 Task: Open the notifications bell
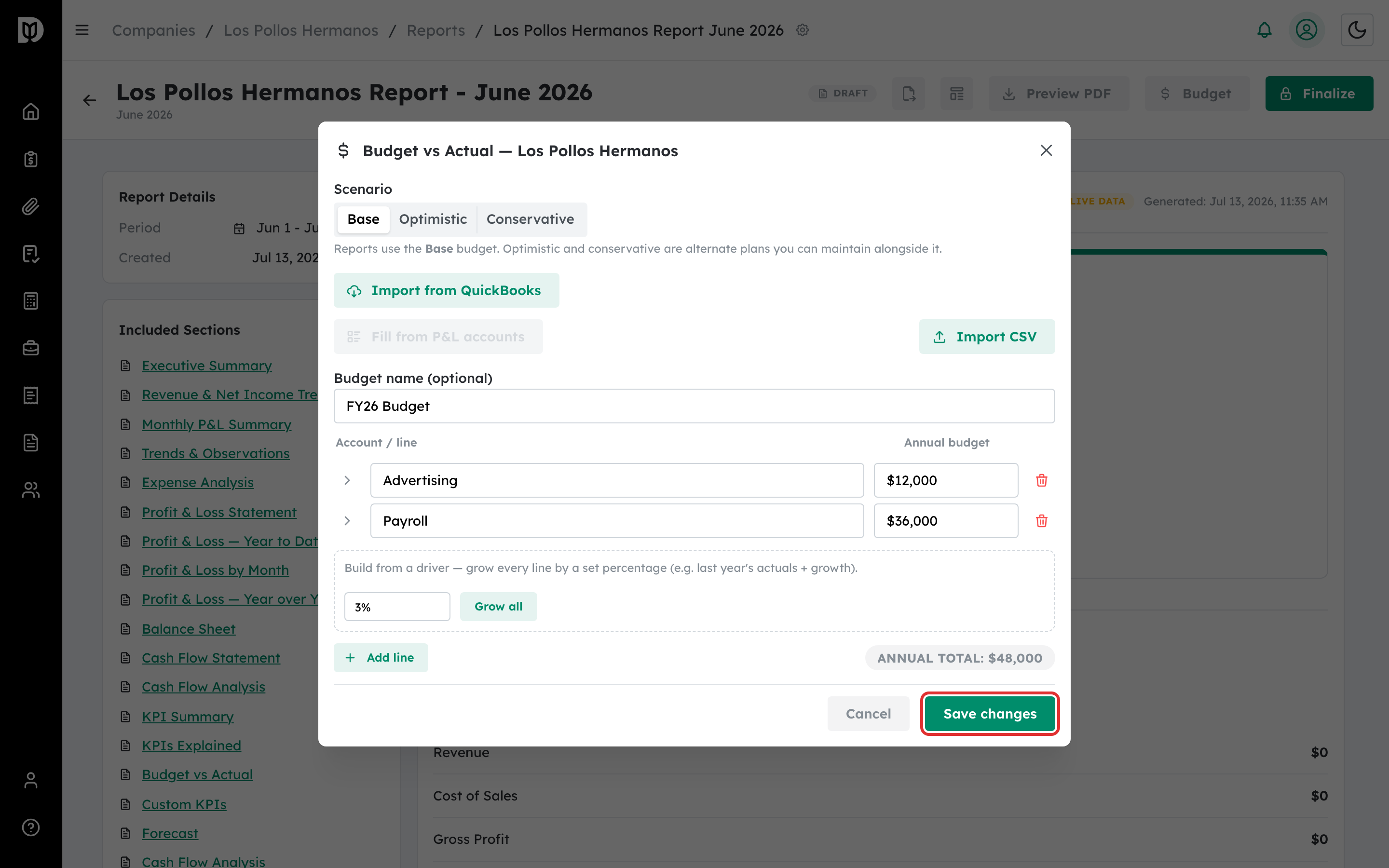click(x=1264, y=30)
